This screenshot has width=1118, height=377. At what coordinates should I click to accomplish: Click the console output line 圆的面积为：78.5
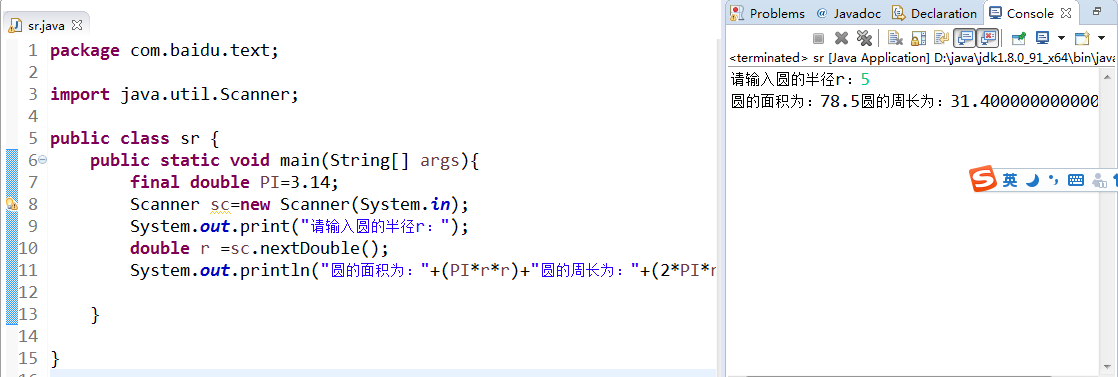point(796,100)
